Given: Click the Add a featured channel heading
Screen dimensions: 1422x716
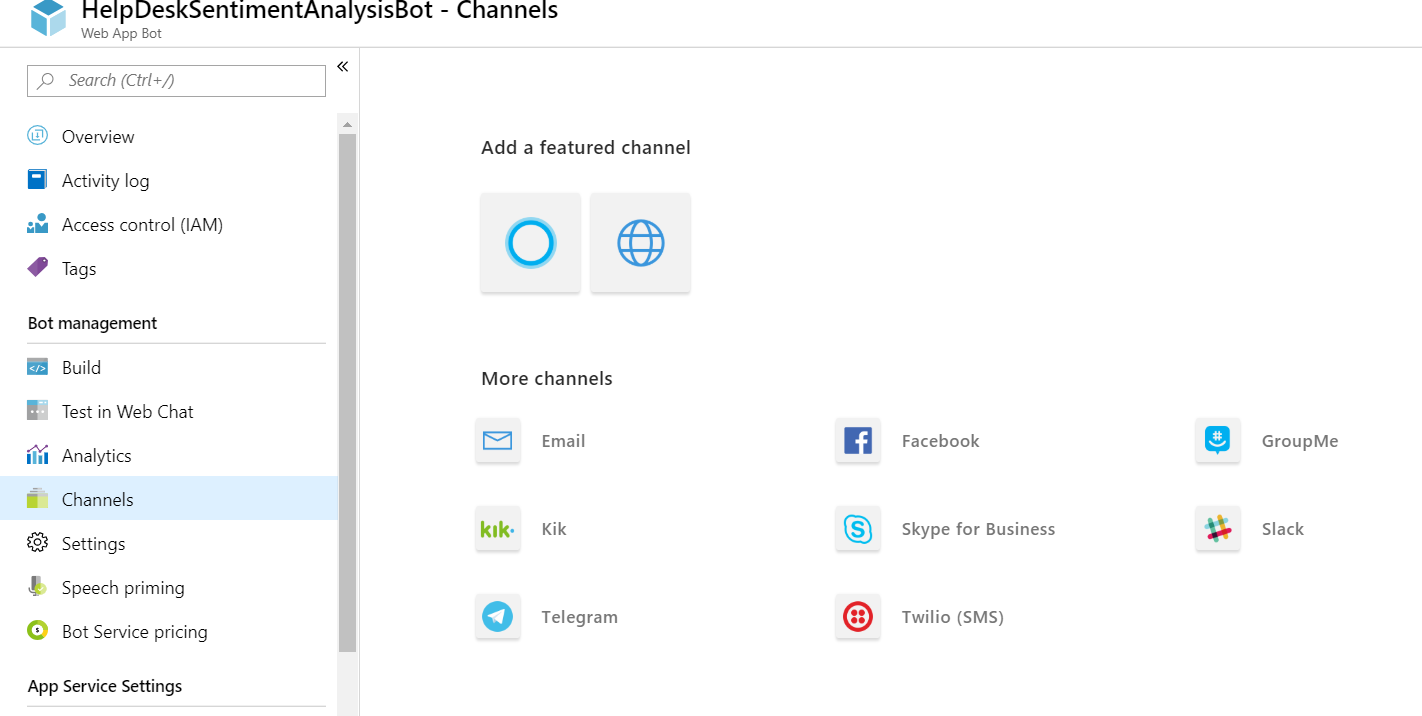Looking at the screenshot, I should [586, 148].
